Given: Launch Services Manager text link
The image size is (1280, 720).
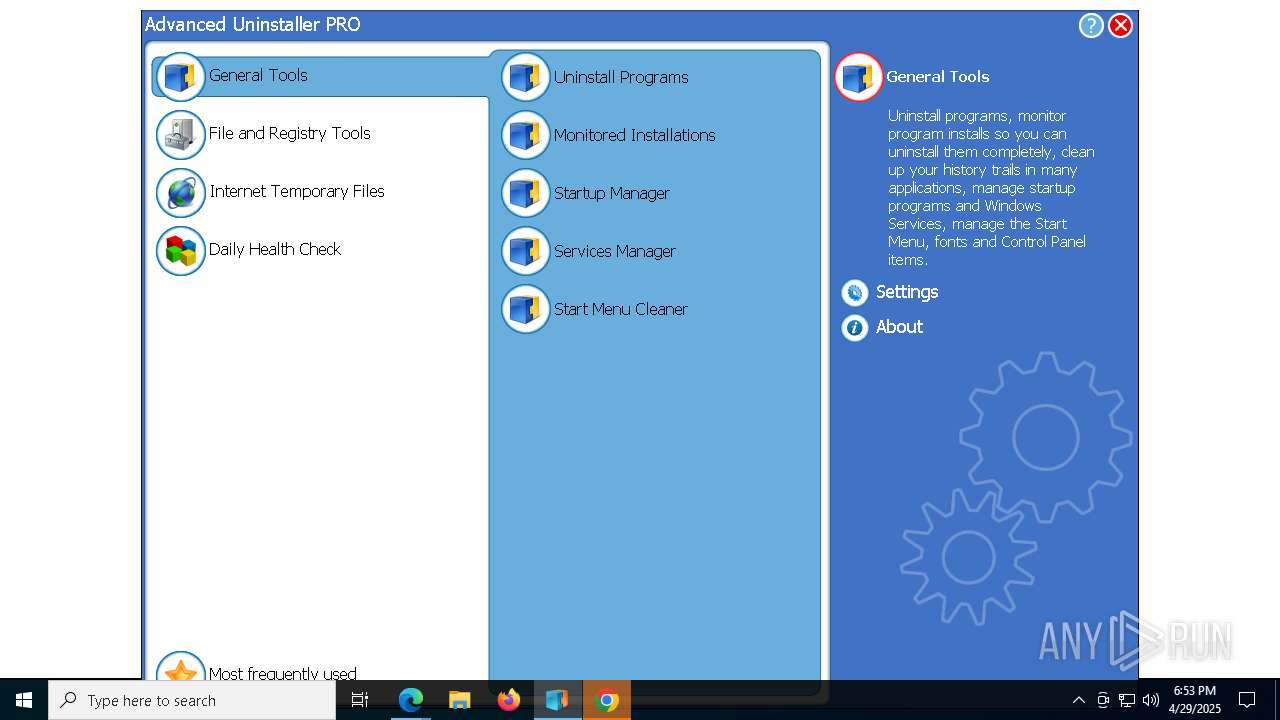Looking at the screenshot, I should (615, 251).
